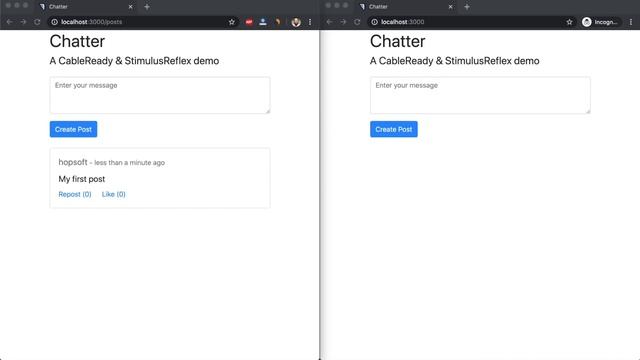This screenshot has height=360, width=640.
Task: Bookmark page with star in right window
Action: click(x=569, y=22)
